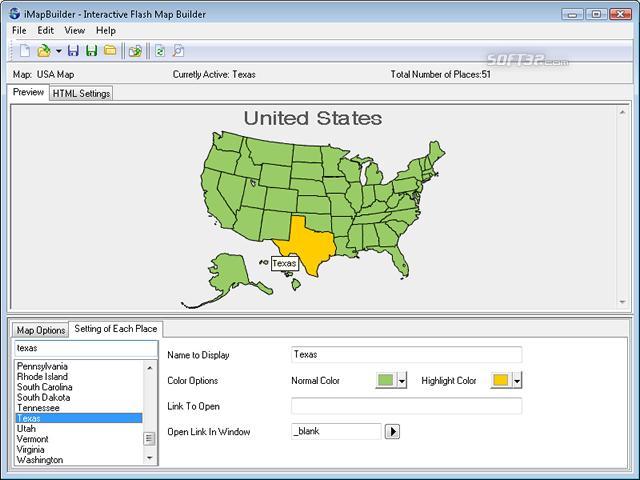
Task: Minimize the iMapBuilder window
Action: (572, 14)
